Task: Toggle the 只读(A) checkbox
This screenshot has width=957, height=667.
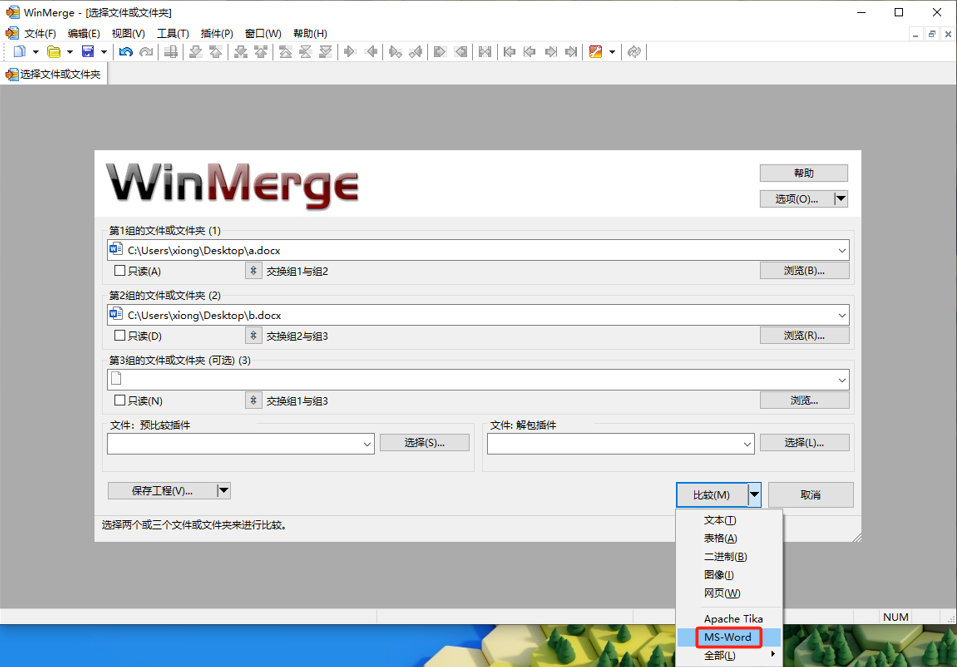Action: (120, 270)
